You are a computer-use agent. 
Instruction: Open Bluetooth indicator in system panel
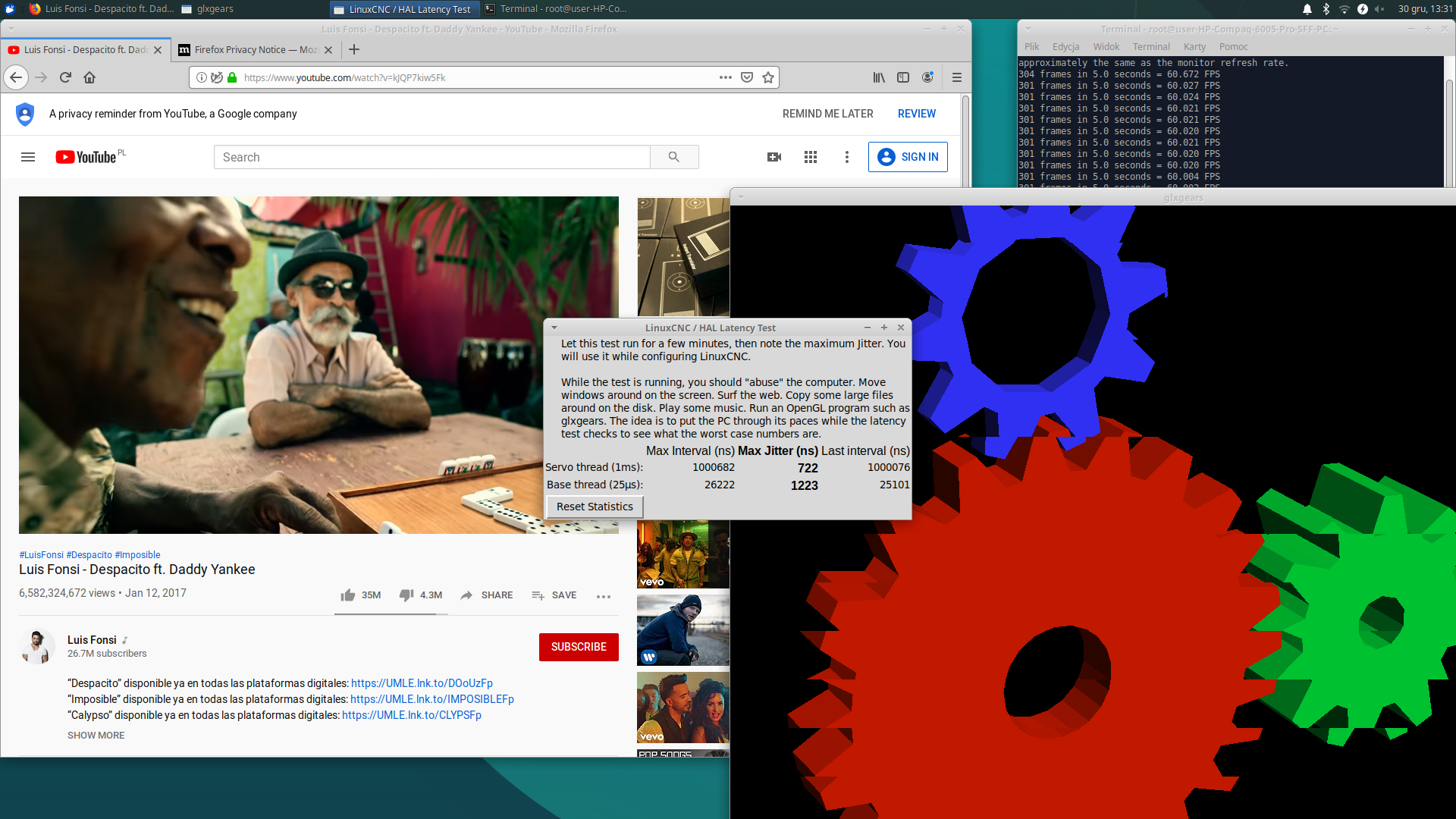pyautogui.click(x=1326, y=9)
